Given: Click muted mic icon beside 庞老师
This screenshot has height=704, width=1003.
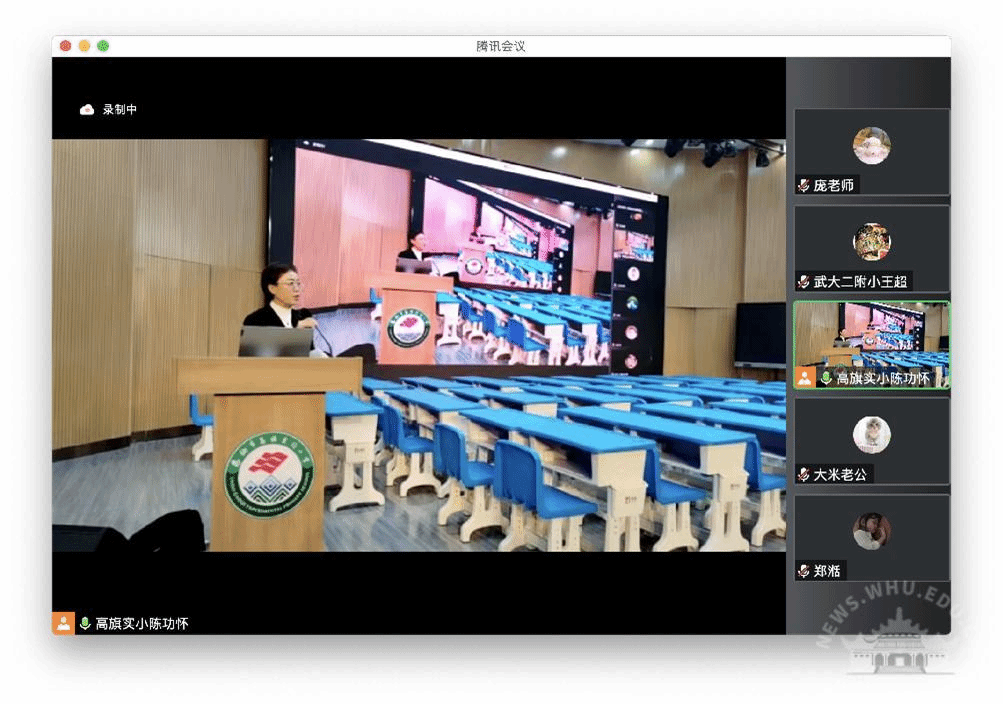Looking at the screenshot, I should (x=804, y=186).
